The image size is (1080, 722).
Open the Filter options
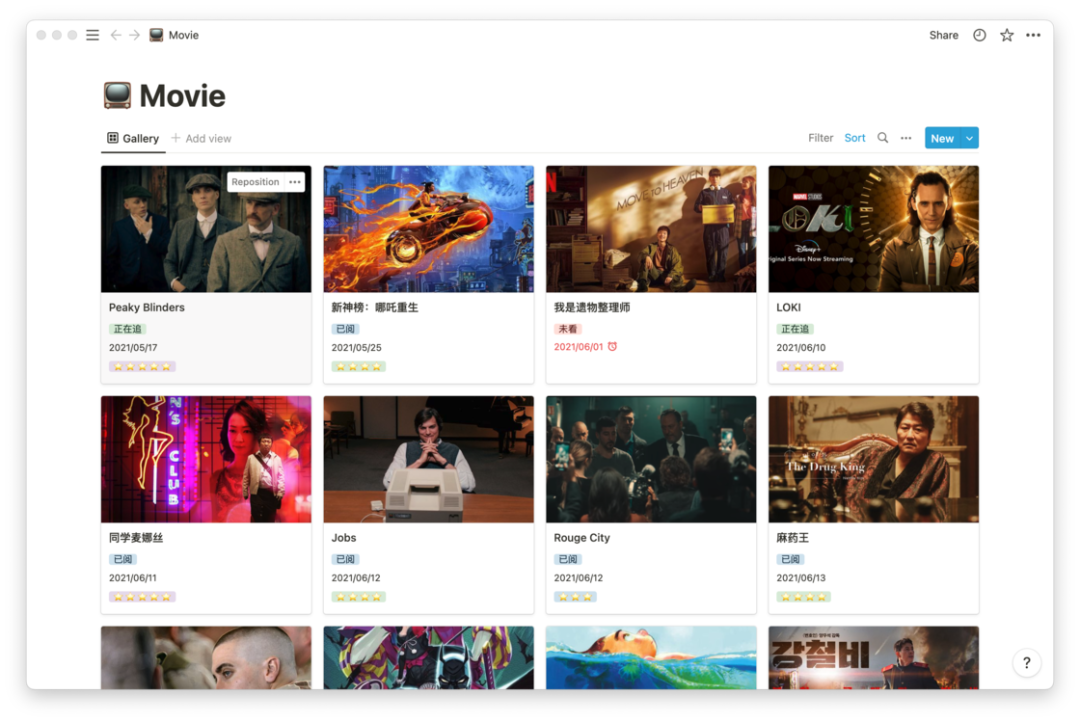click(820, 138)
